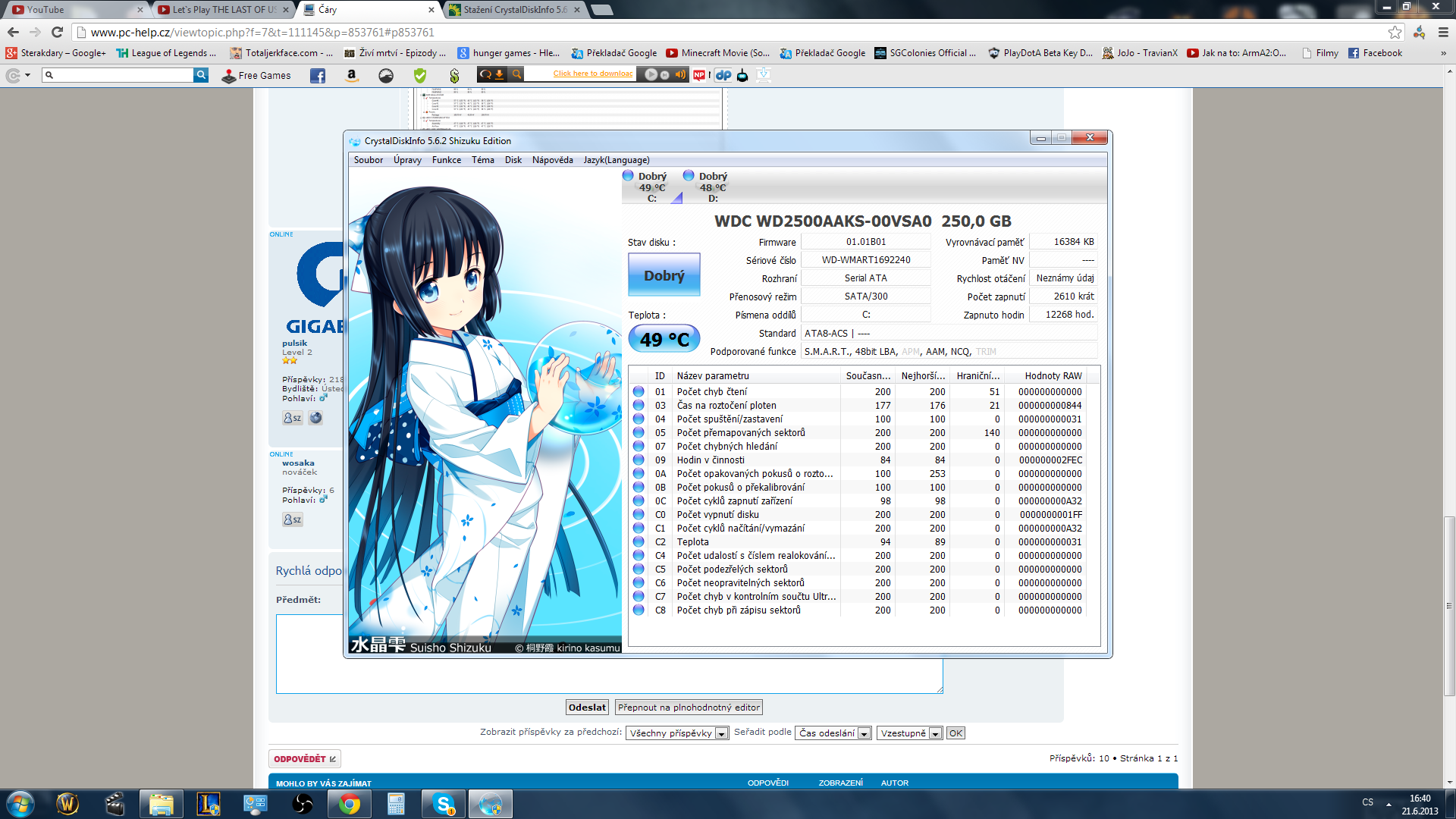This screenshot has width=1456, height=819.
Task: Select drive C: health indicator in CrystalDiskInfo
Action: click(x=651, y=187)
